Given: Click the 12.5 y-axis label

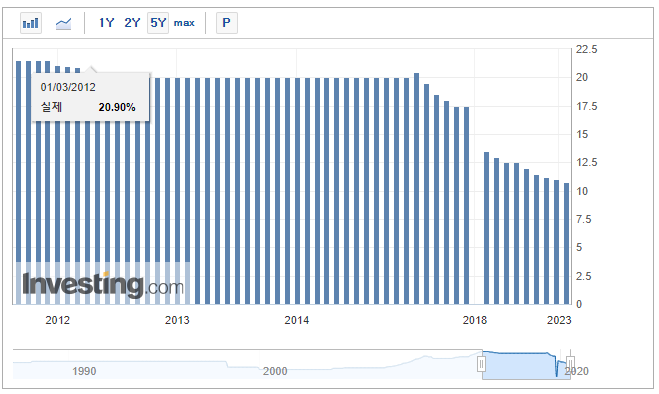Looking at the screenshot, I should [586, 162].
